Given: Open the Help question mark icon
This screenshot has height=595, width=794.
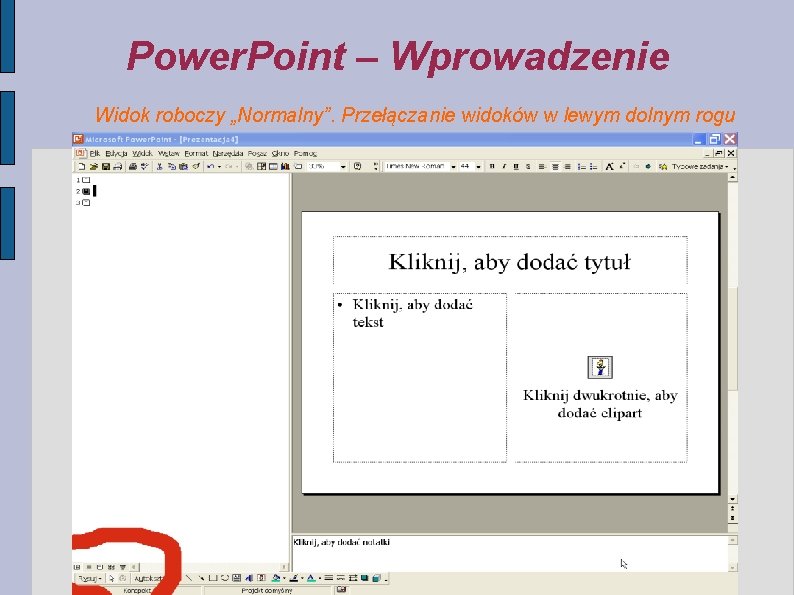Looking at the screenshot, I should click(x=358, y=166).
